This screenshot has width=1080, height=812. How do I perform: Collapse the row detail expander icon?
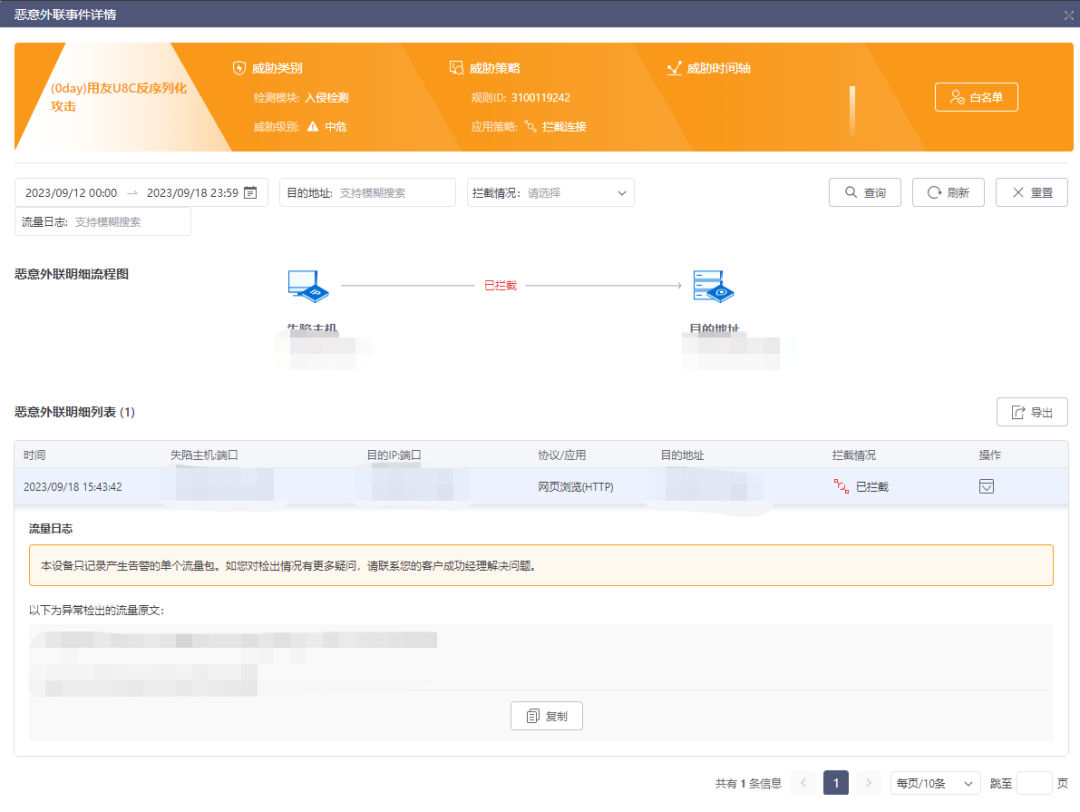tap(986, 486)
